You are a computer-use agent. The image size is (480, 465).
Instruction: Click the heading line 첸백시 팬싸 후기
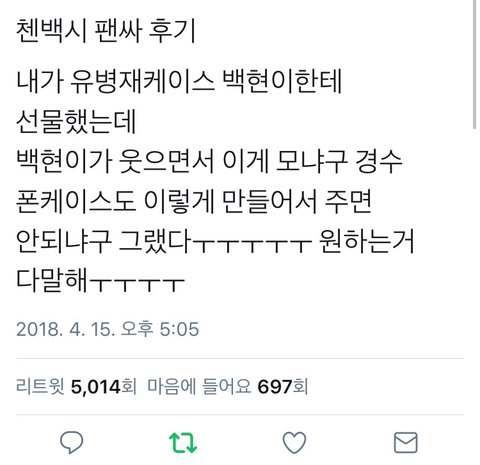tap(106, 31)
